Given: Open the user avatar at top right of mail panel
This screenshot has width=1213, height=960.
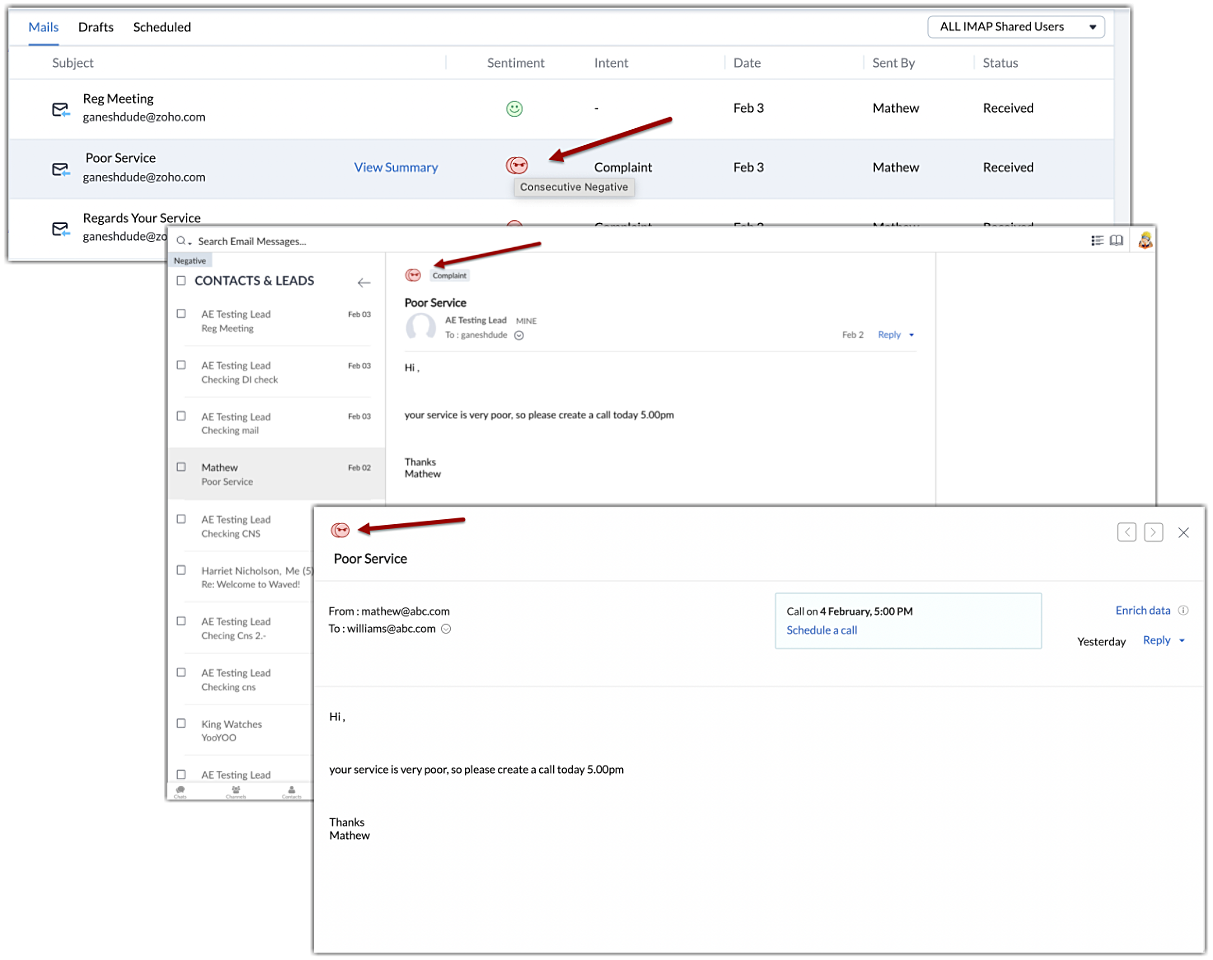Looking at the screenshot, I should [x=1145, y=240].
